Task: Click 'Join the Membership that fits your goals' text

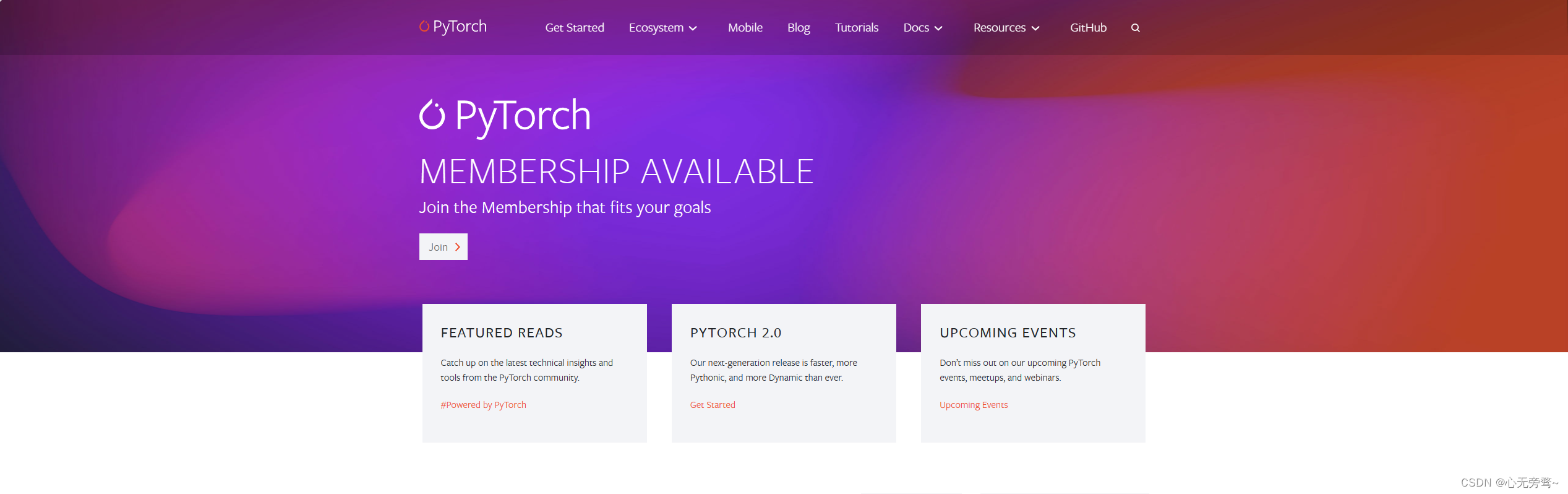Action: point(565,207)
